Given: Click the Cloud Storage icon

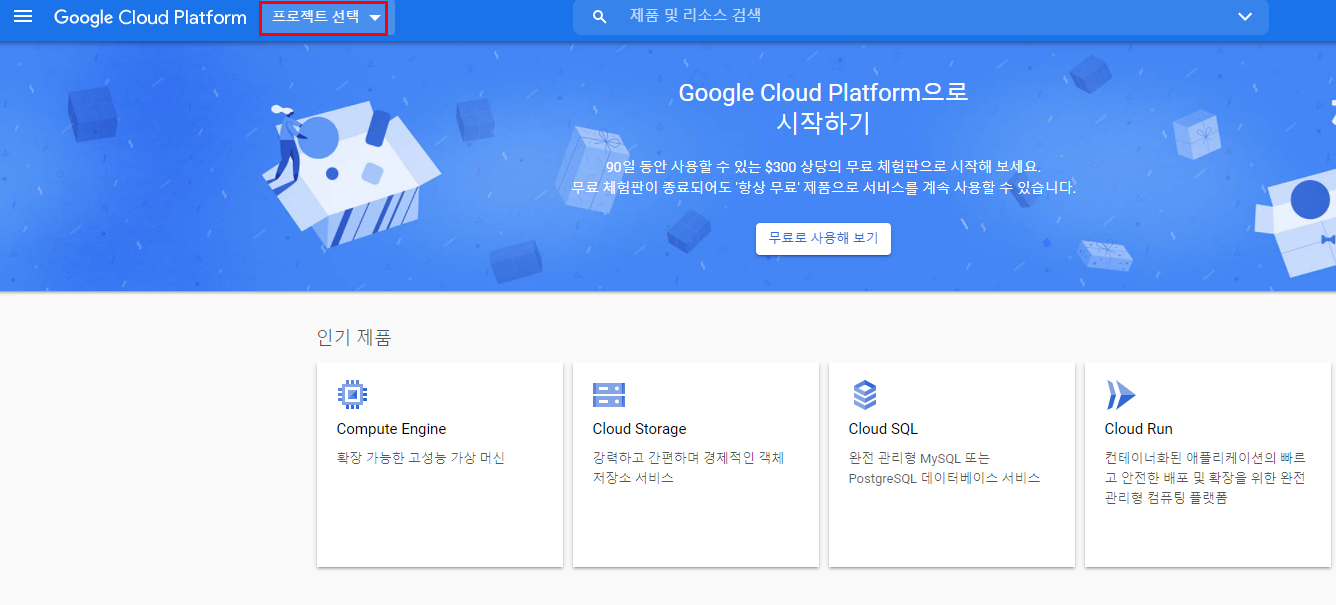Looking at the screenshot, I should (x=609, y=395).
